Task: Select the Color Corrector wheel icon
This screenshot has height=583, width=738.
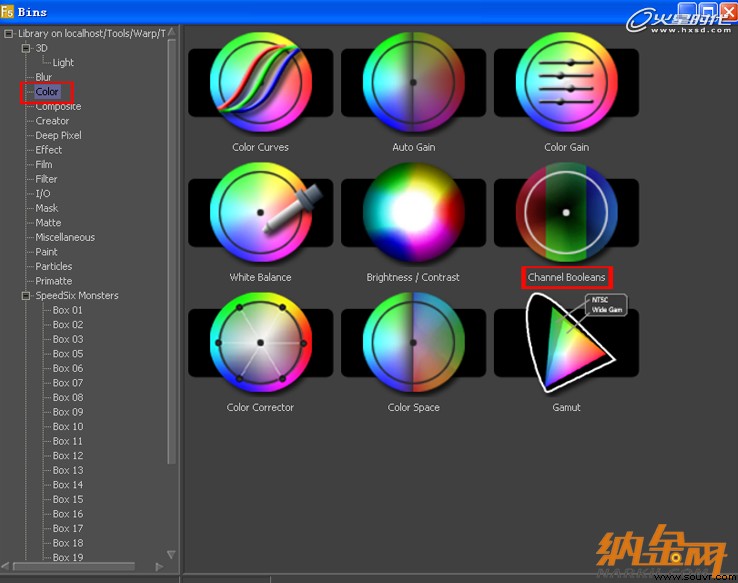Action: tap(260, 343)
